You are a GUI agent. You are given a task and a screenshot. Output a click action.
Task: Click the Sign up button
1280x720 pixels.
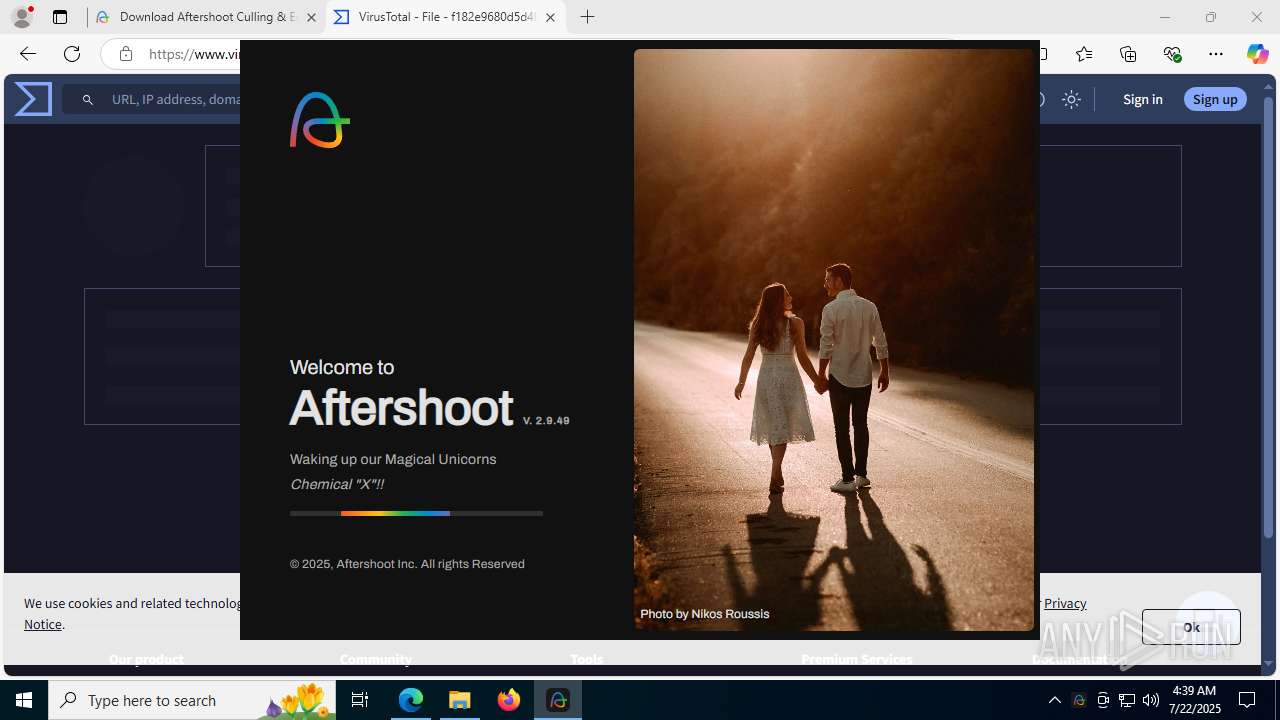pyautogui.click(x=1215, y=99)
